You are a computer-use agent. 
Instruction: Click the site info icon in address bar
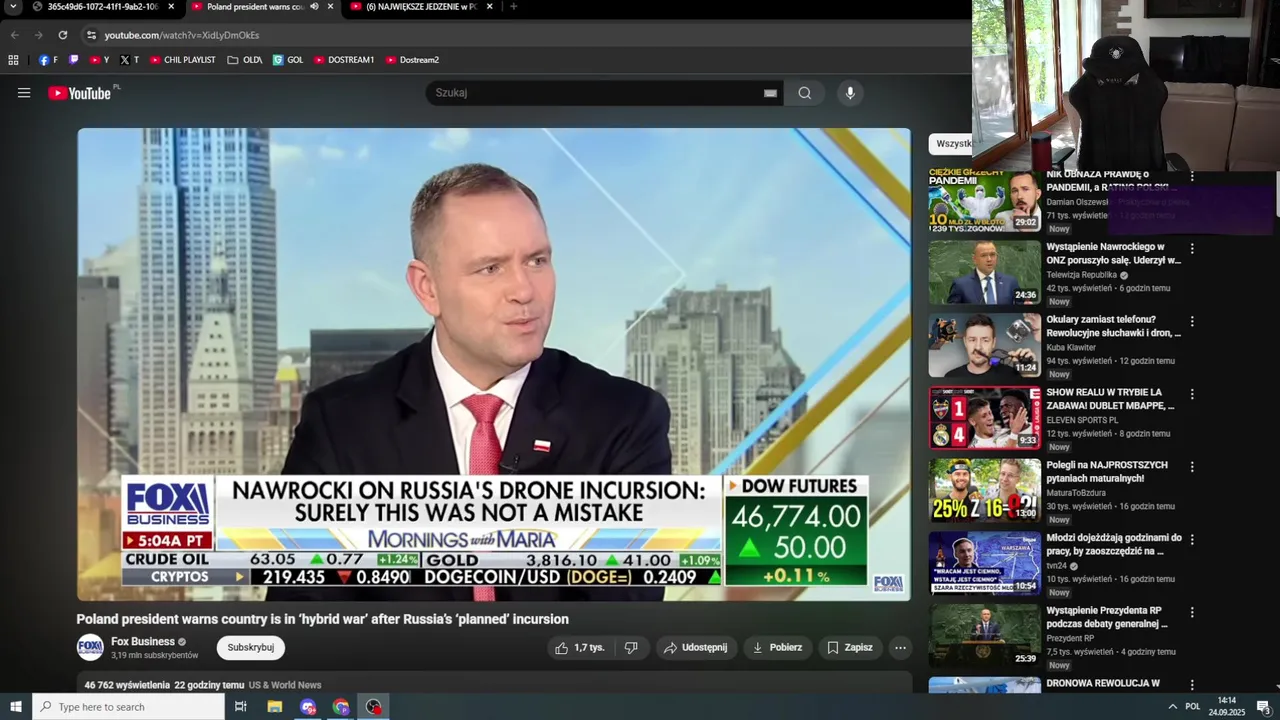pos(91,35)
